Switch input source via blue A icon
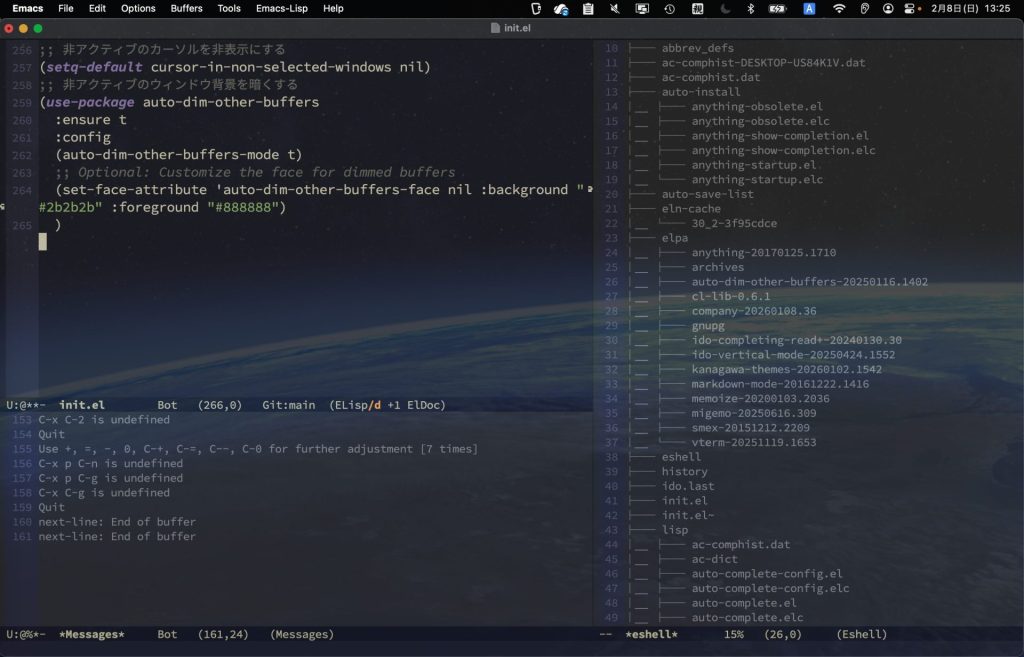The image size is (1024, 657). [809, 8]
